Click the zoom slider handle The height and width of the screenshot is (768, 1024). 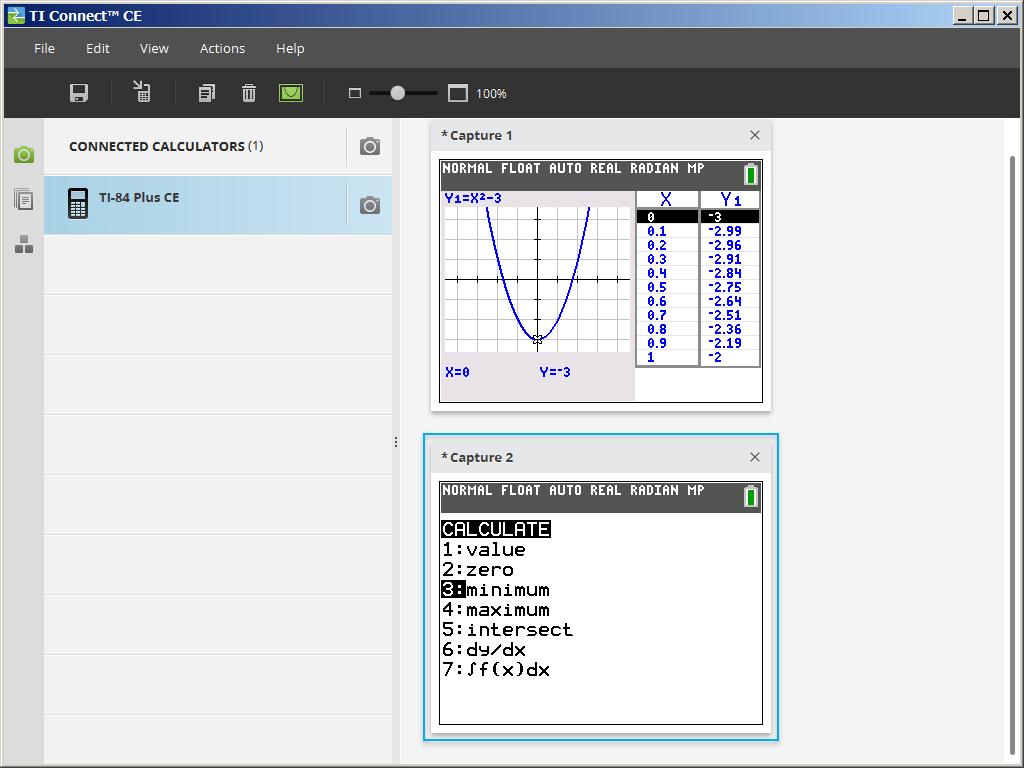[397, 93]
